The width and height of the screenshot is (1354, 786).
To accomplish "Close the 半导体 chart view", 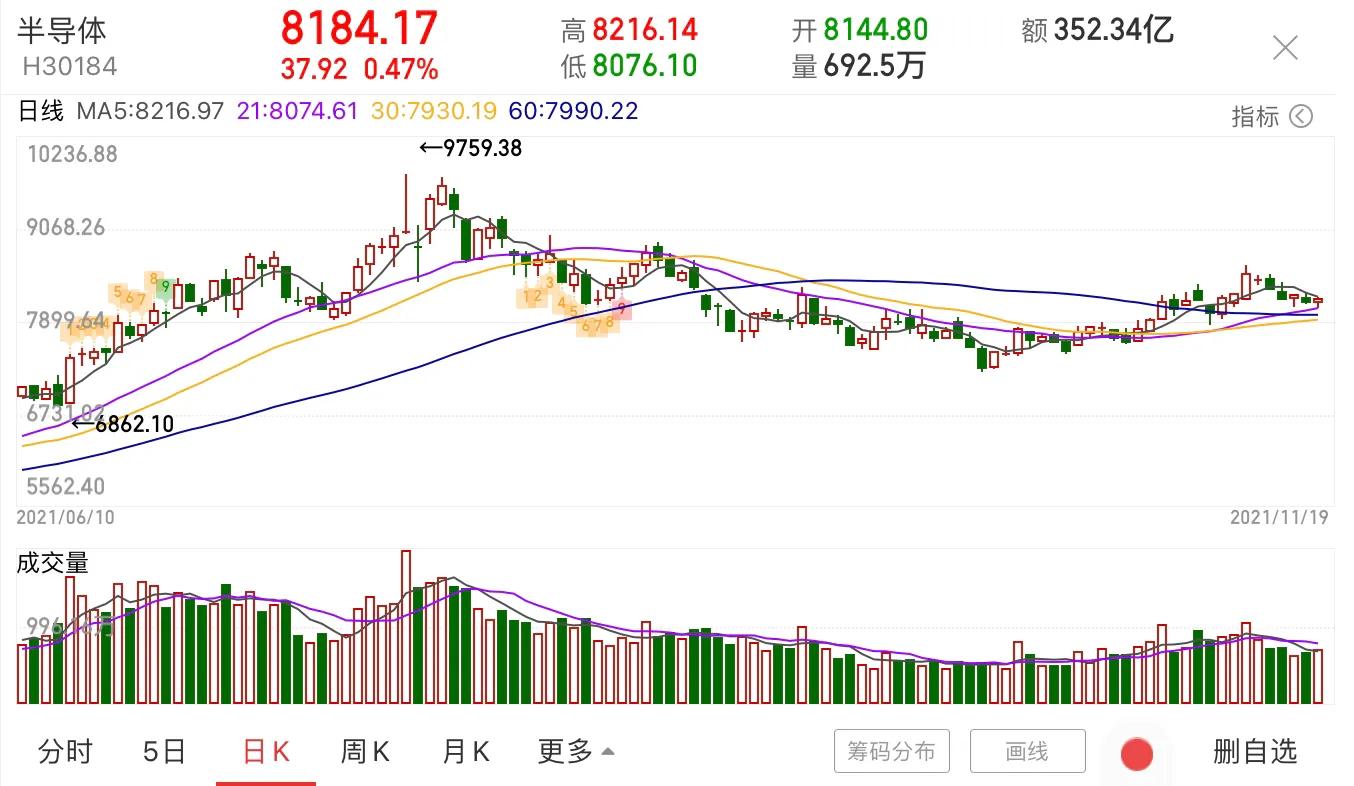I will coord(1285,47).
